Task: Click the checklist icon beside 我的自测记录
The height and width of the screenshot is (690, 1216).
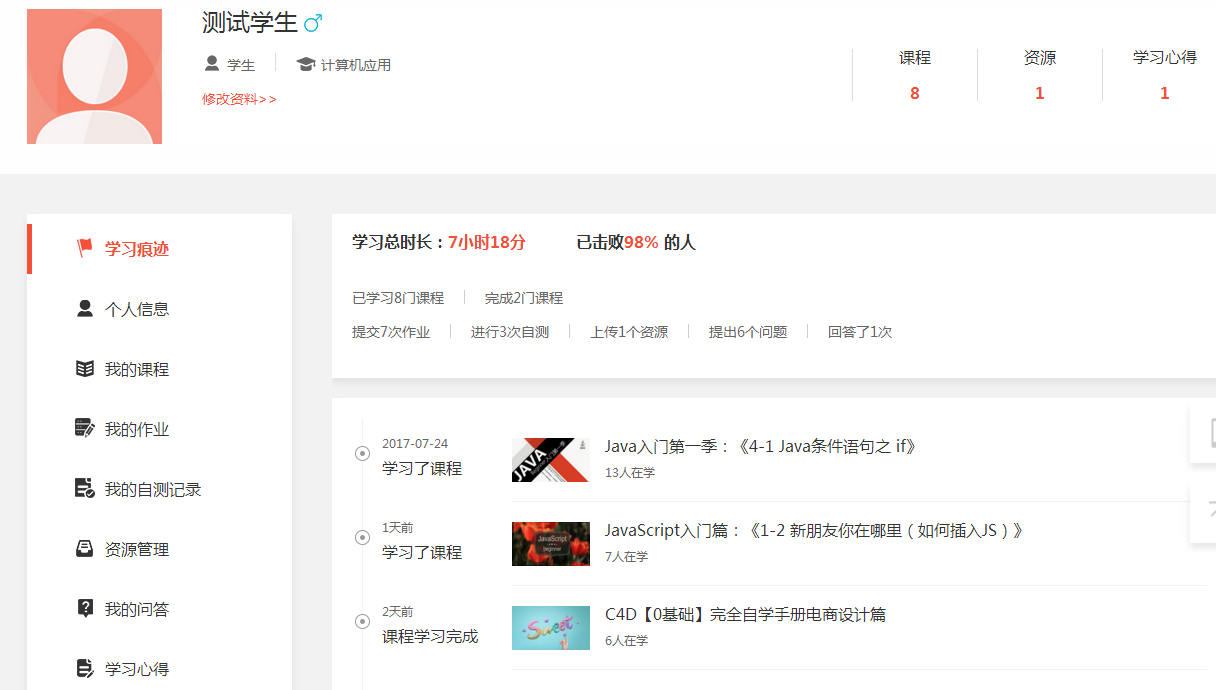Action: pos(85,489)
